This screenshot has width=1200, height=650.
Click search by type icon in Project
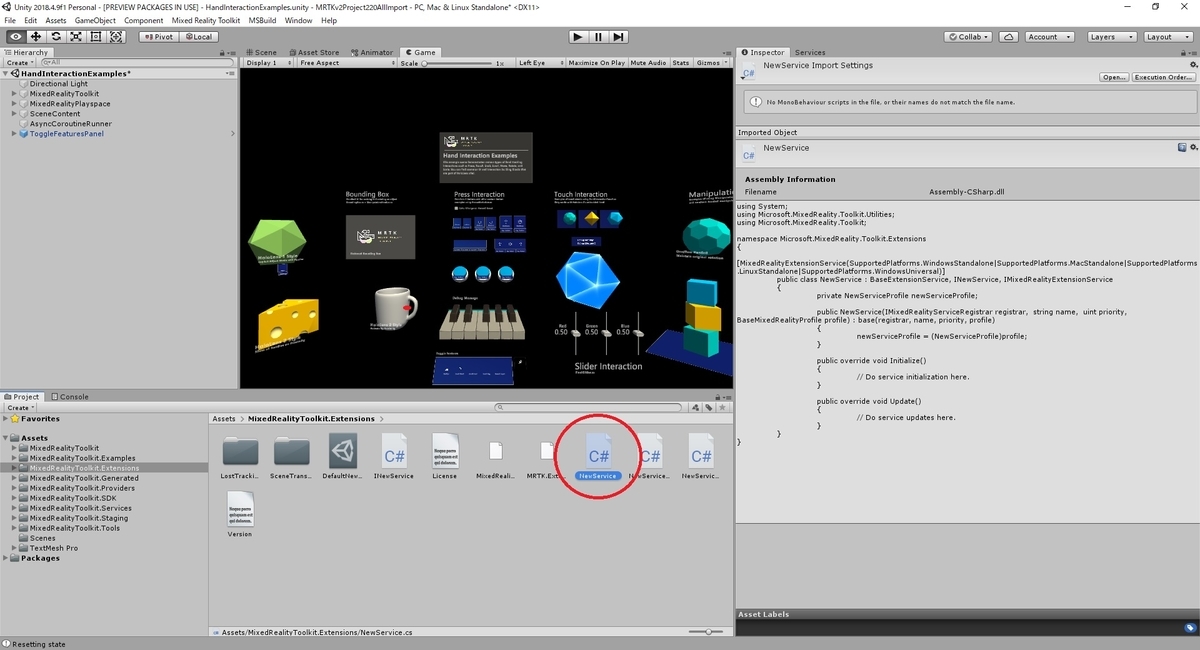(x=696, y=407)
